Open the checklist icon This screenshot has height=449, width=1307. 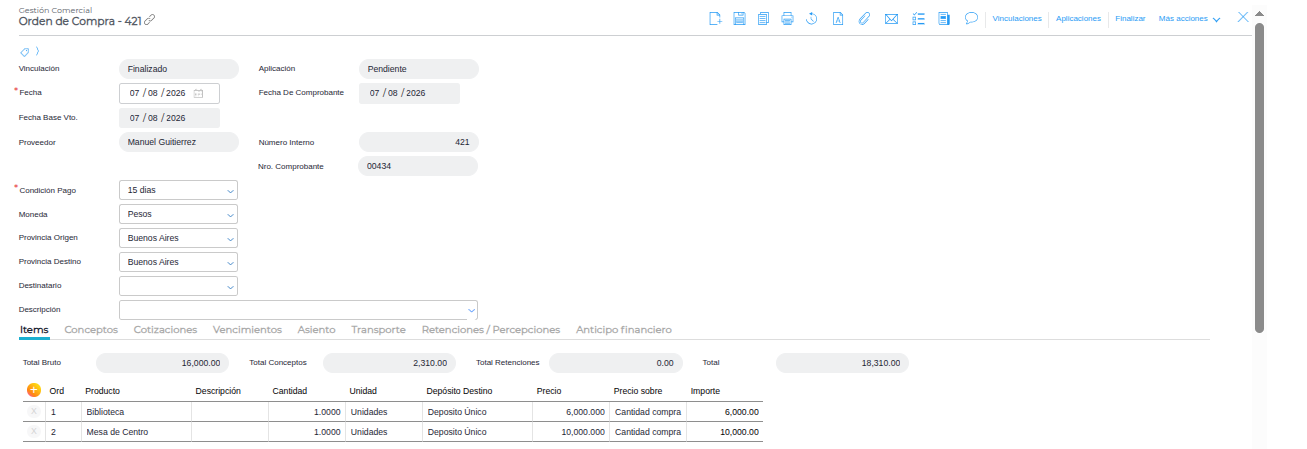point(919,18)
